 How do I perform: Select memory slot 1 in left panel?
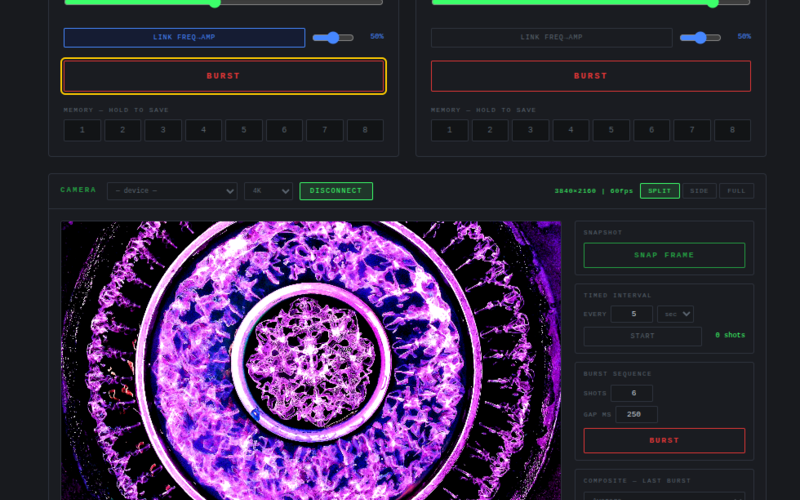click(82, 130)
